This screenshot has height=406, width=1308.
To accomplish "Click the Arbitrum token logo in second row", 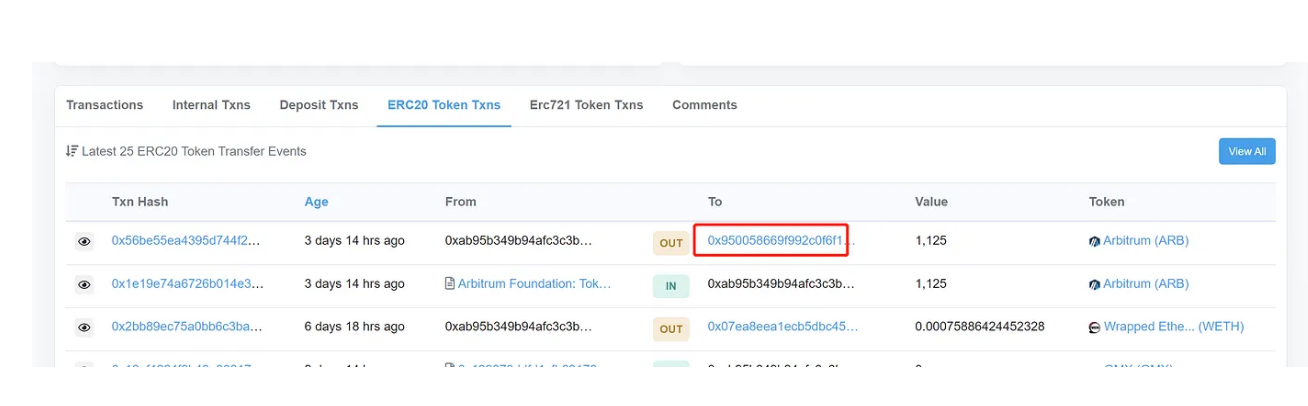I will pos(1095,284).
